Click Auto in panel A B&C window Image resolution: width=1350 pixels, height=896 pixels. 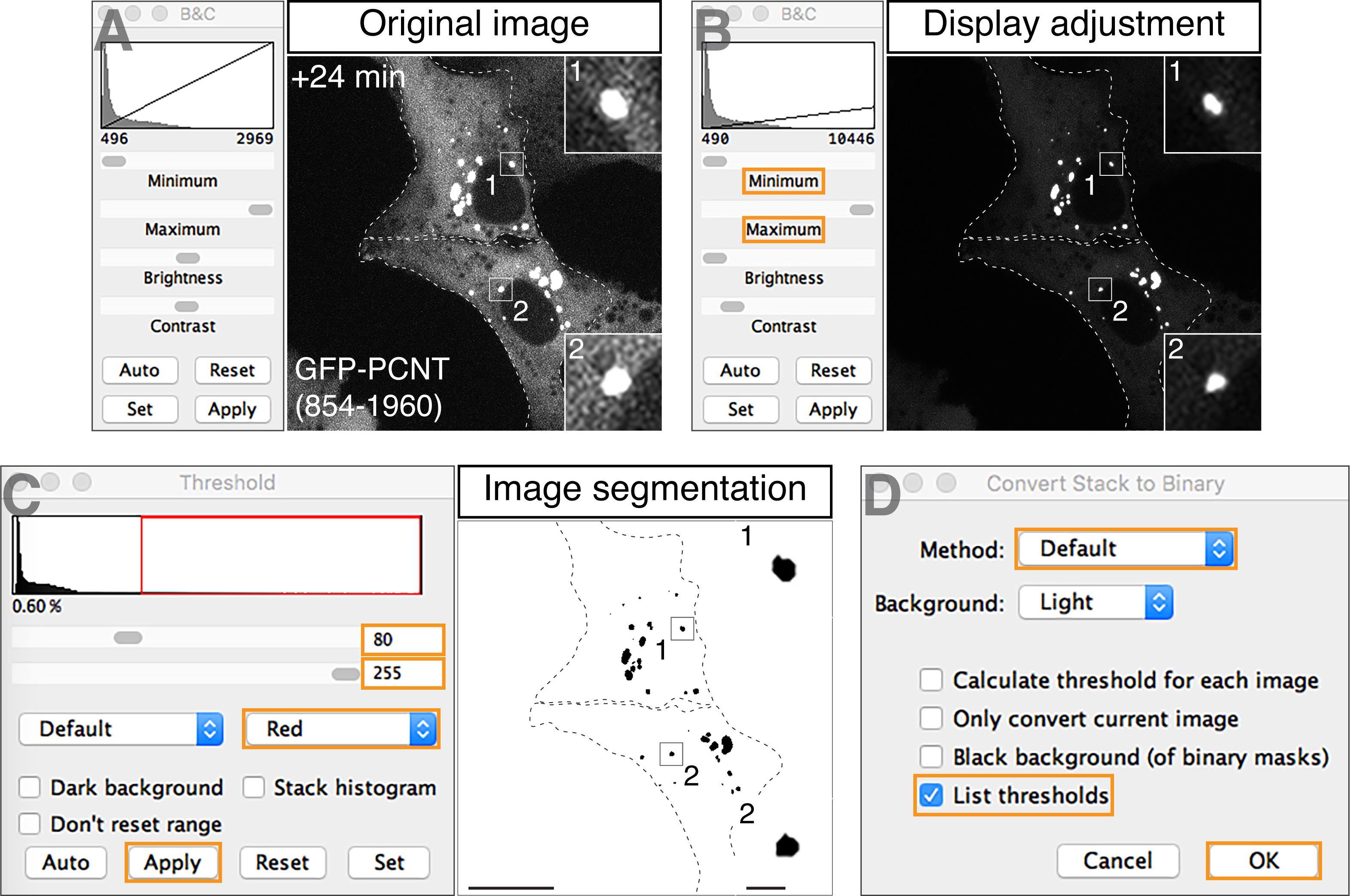pos(140,370)
